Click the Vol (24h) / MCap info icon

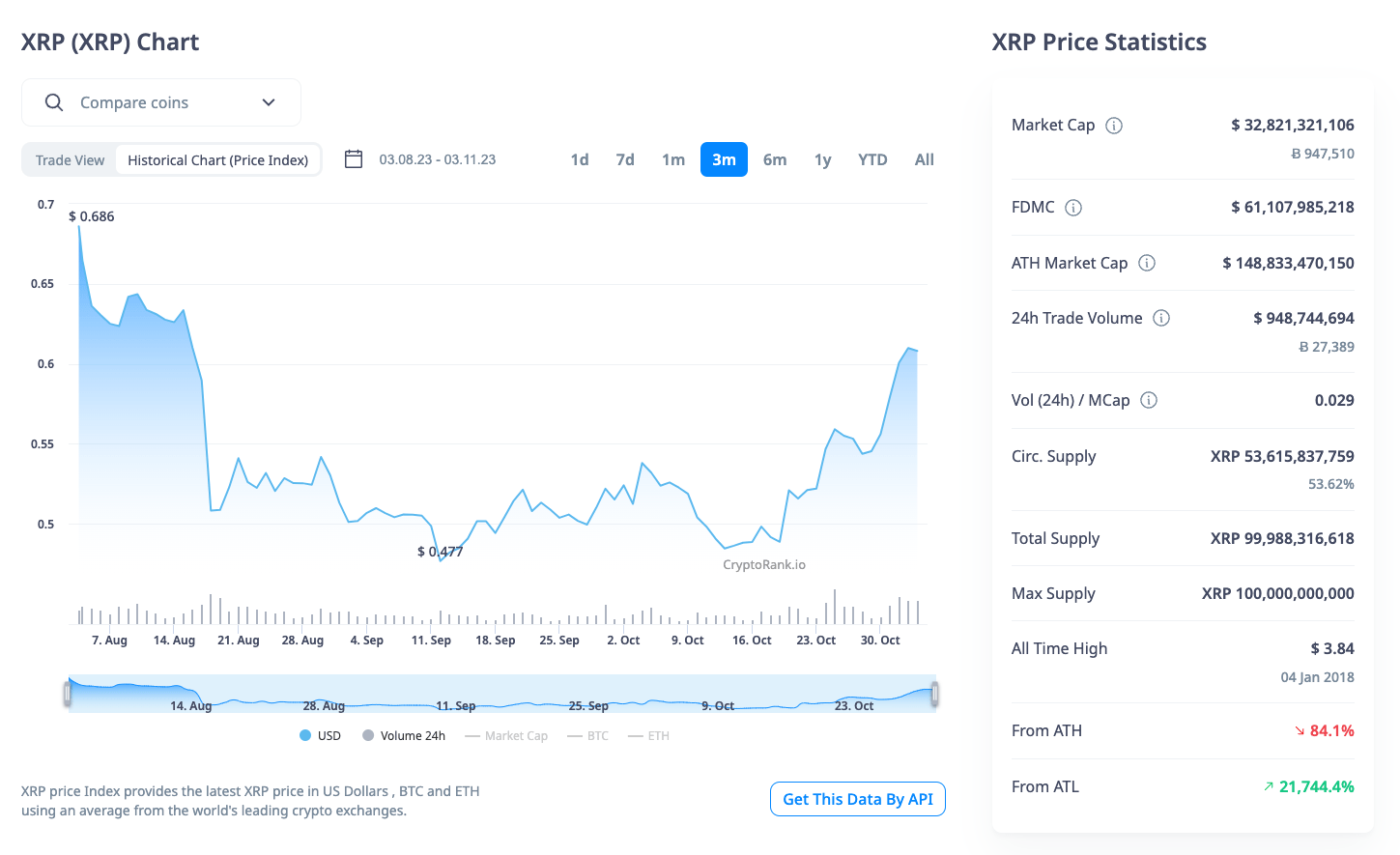[1149, 400]
